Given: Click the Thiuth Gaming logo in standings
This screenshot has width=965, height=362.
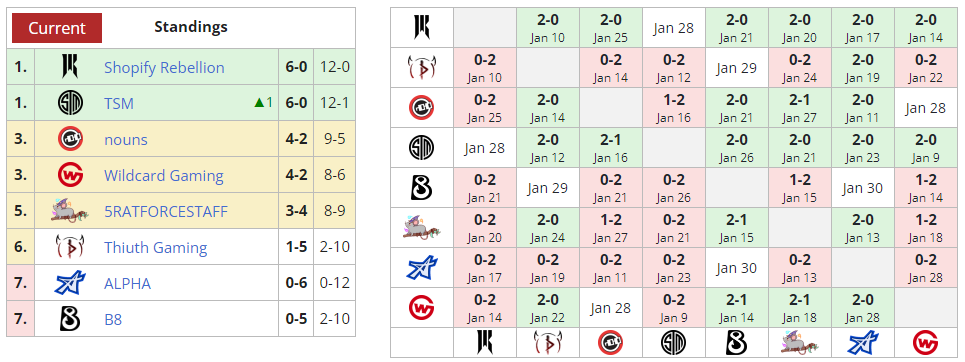Looking at the screenshot, I should coord(70,247).
